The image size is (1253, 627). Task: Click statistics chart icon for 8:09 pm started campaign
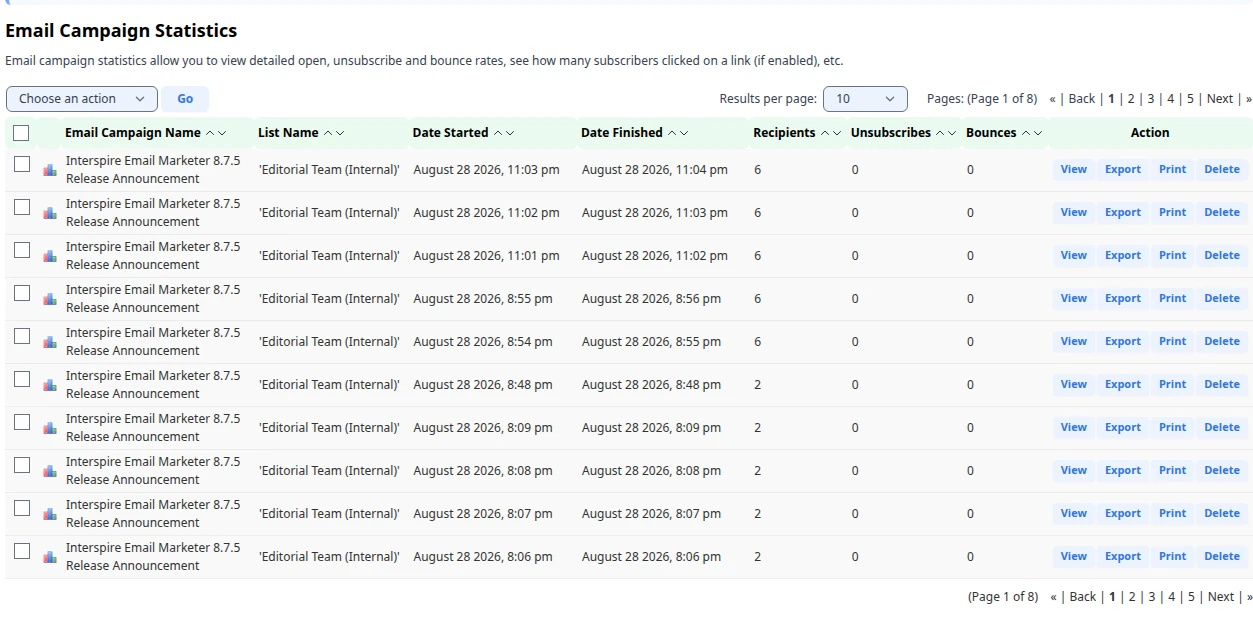pyautogui.click(x=50, y=428)
